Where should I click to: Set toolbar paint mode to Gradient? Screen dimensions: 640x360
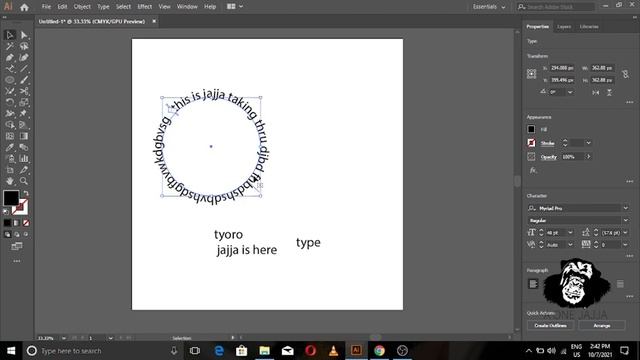point(16,223)
